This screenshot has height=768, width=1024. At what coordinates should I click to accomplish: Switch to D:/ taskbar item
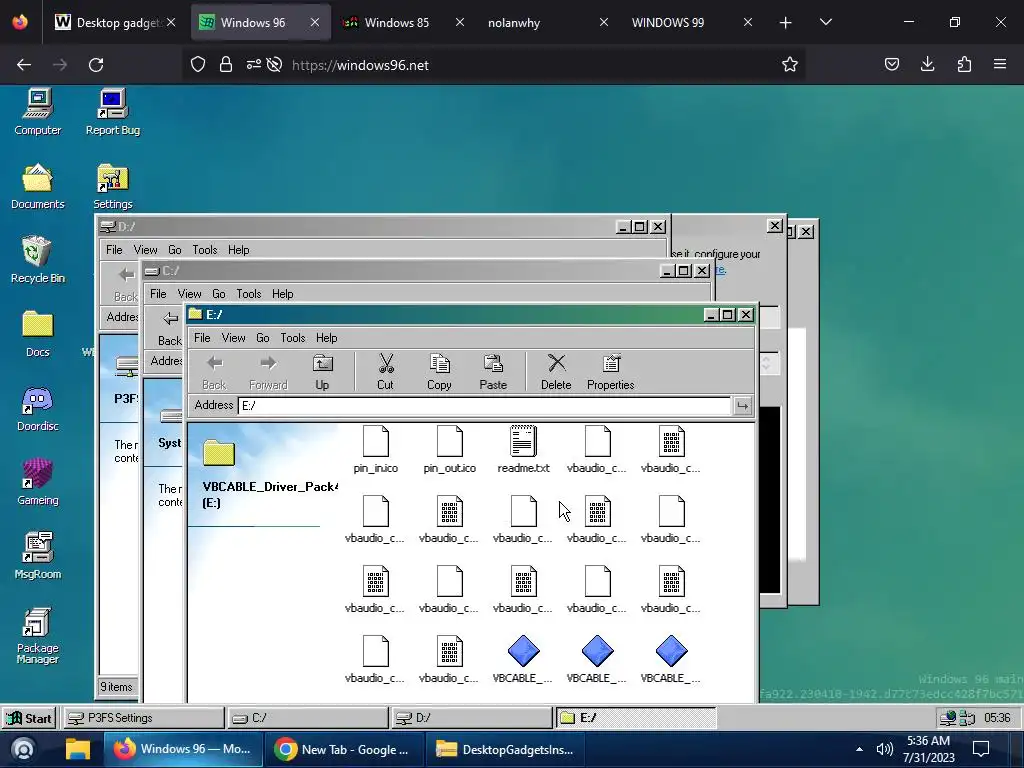[472, 718]
